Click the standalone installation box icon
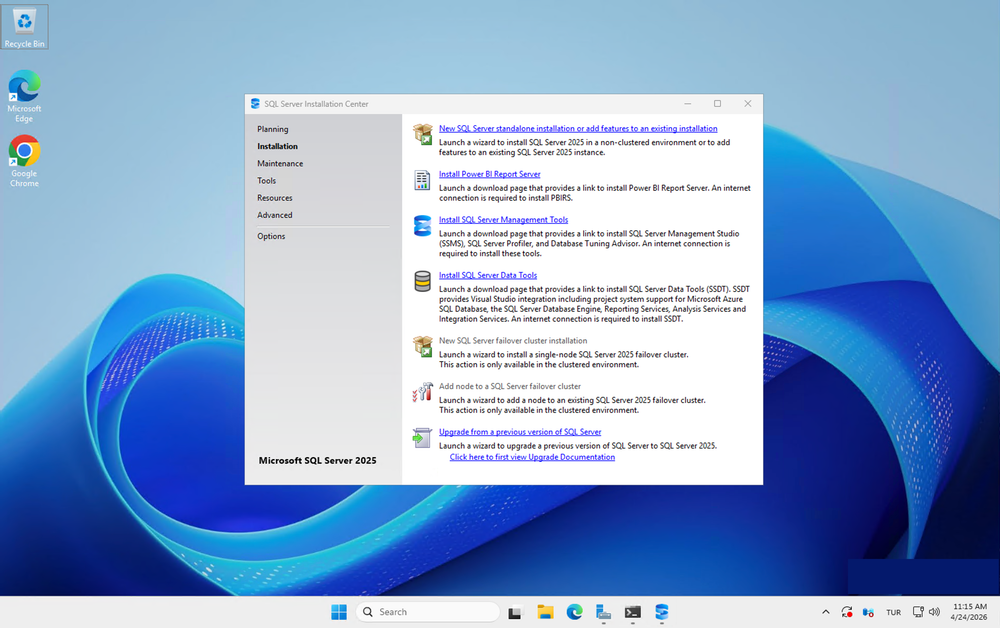This screenshot has width=1000, height=628. pyautogui.click(x=423, y=134)
